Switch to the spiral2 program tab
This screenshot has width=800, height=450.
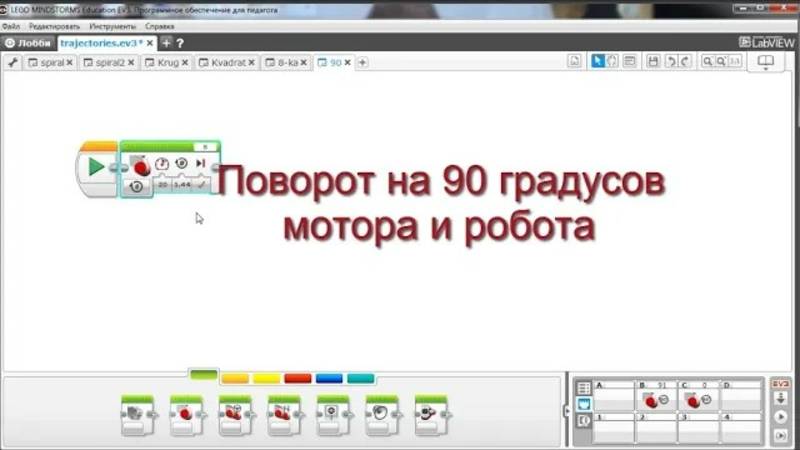(110, 62)
